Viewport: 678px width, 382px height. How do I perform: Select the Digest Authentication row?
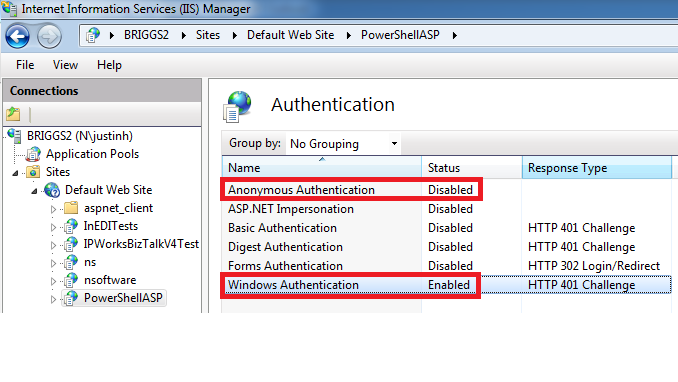click(446, 247)
